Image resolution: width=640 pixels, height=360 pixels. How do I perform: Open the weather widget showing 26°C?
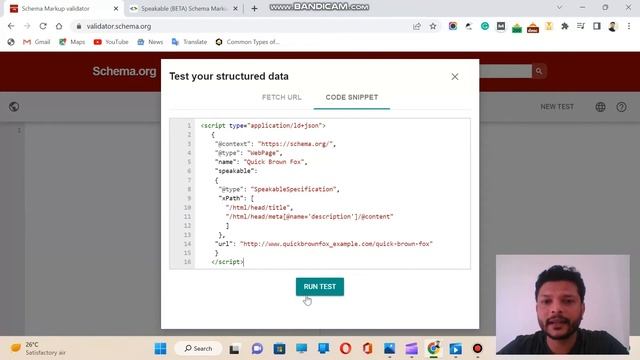38,349
